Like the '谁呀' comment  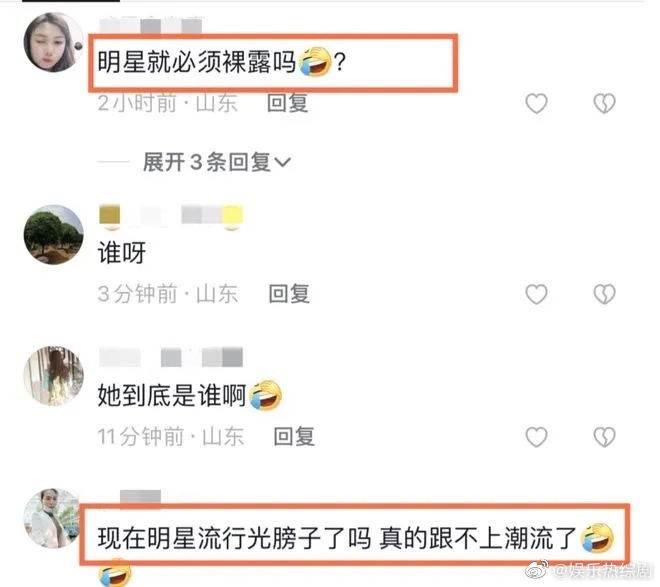[x=536, y=294]
